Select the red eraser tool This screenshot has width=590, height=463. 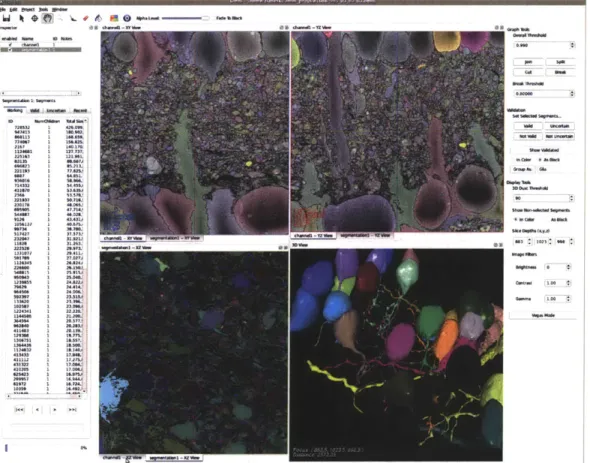click(x=85, y=18)
